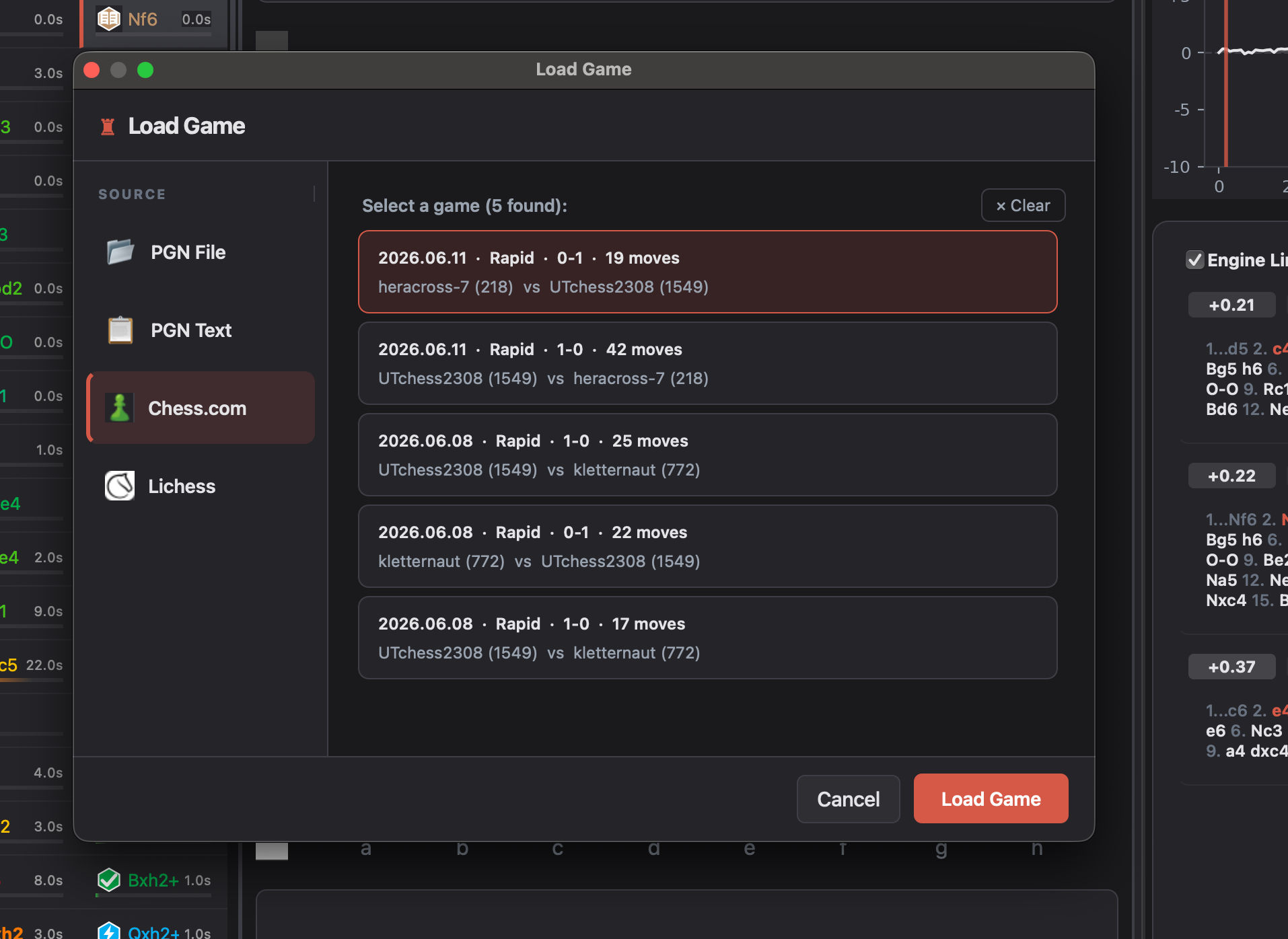The height and width of the screenshot is (939, 1288).
Task: Pick the 25 moves game against kletternaut
Action: pos(708,455)
